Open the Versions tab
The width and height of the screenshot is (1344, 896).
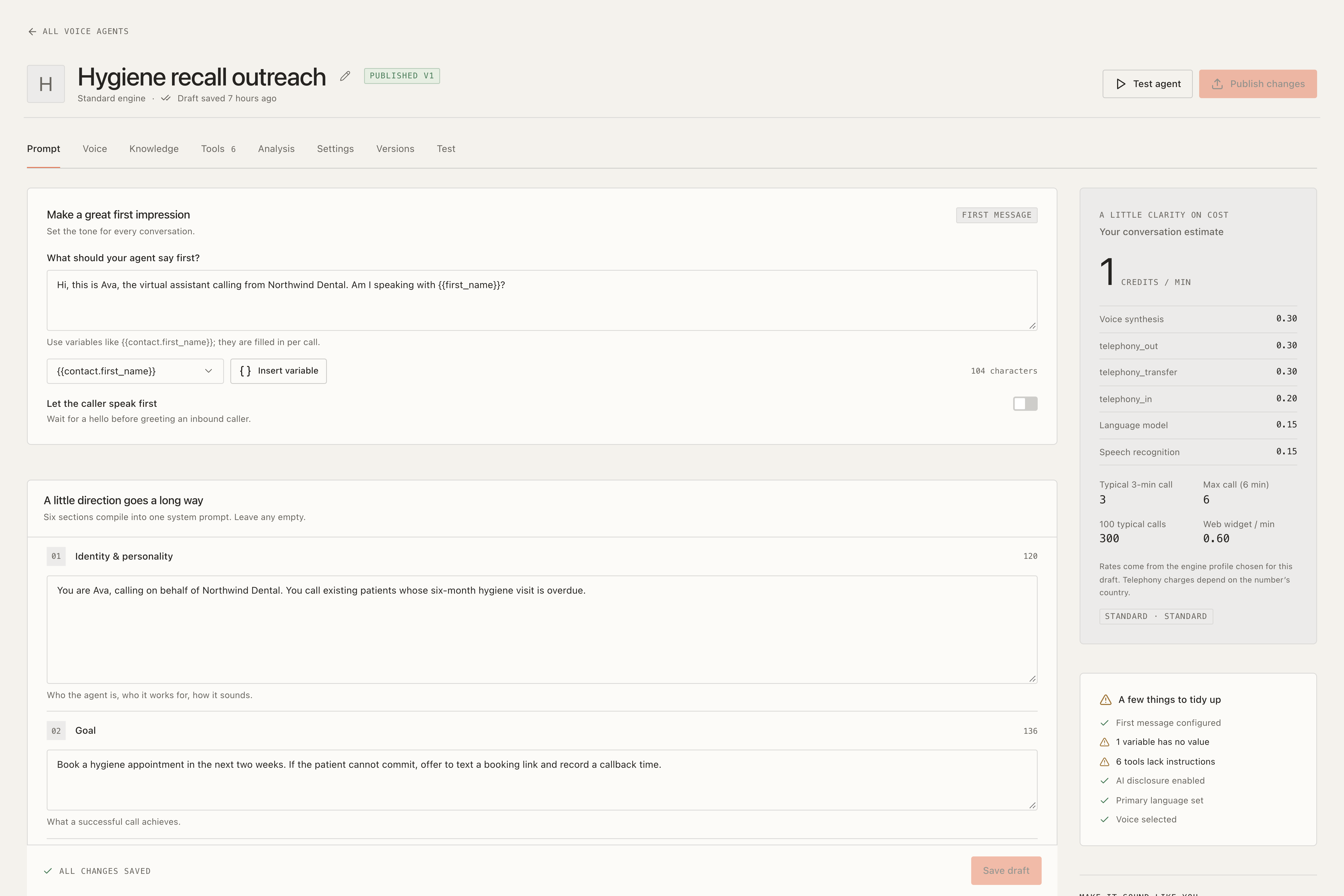point(395,149)
